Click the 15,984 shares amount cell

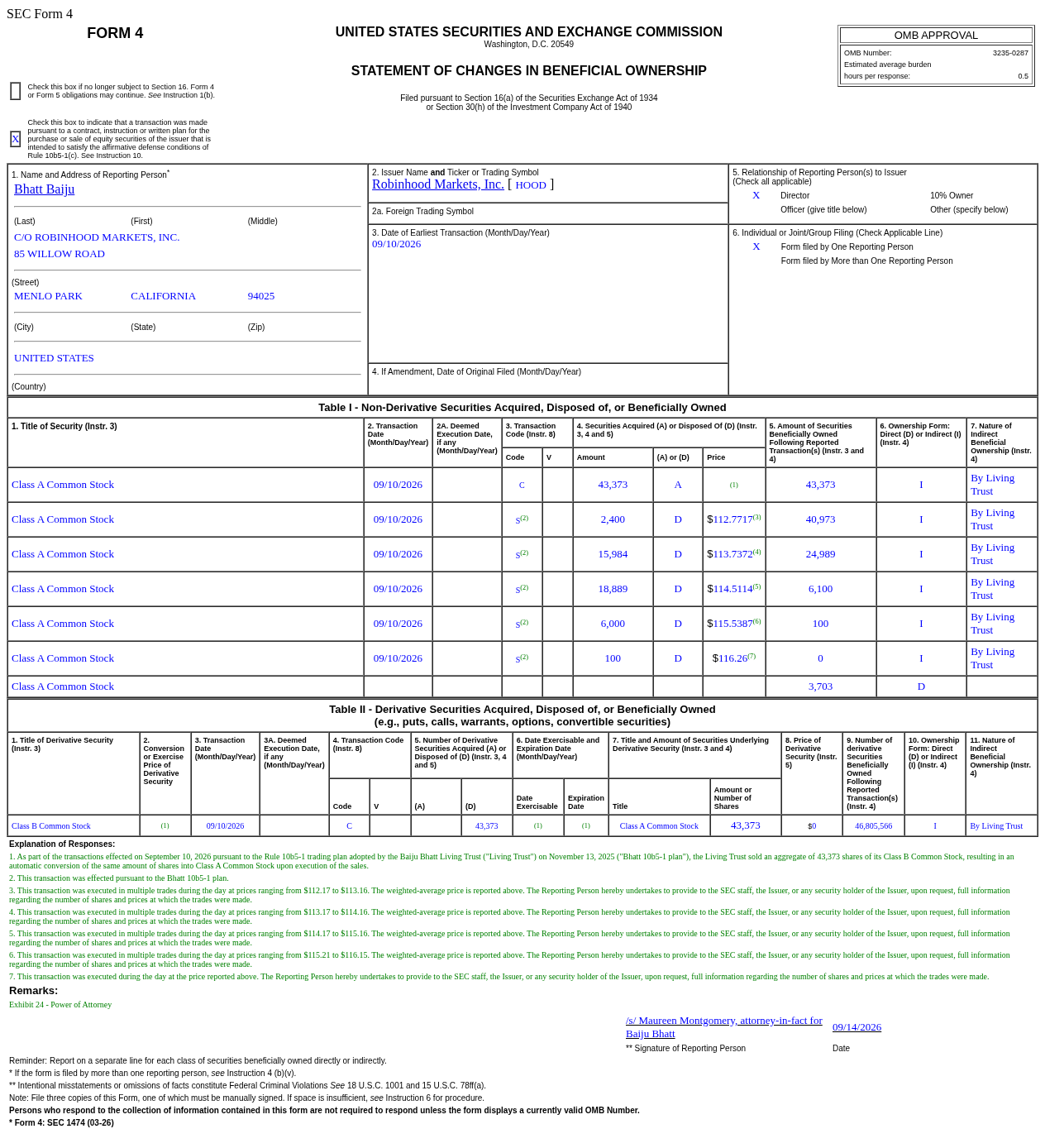click(613, 554)
